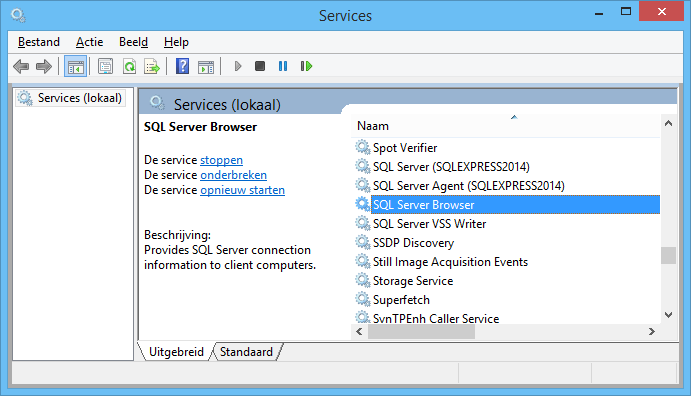Screen dimensions: 691x396
Task: Click the Back arrow toolbar icon
Action: click(x=21, y=67)
